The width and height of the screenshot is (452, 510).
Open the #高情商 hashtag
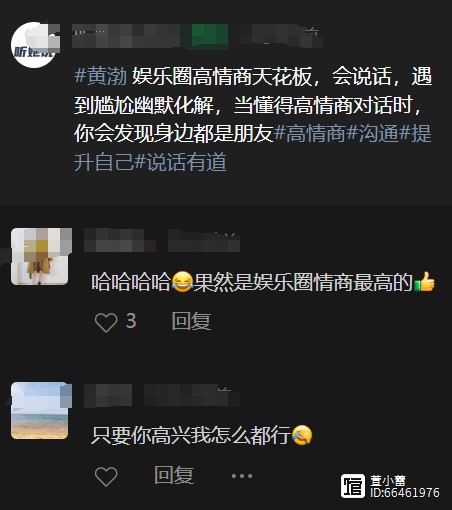tap(309, 133)
